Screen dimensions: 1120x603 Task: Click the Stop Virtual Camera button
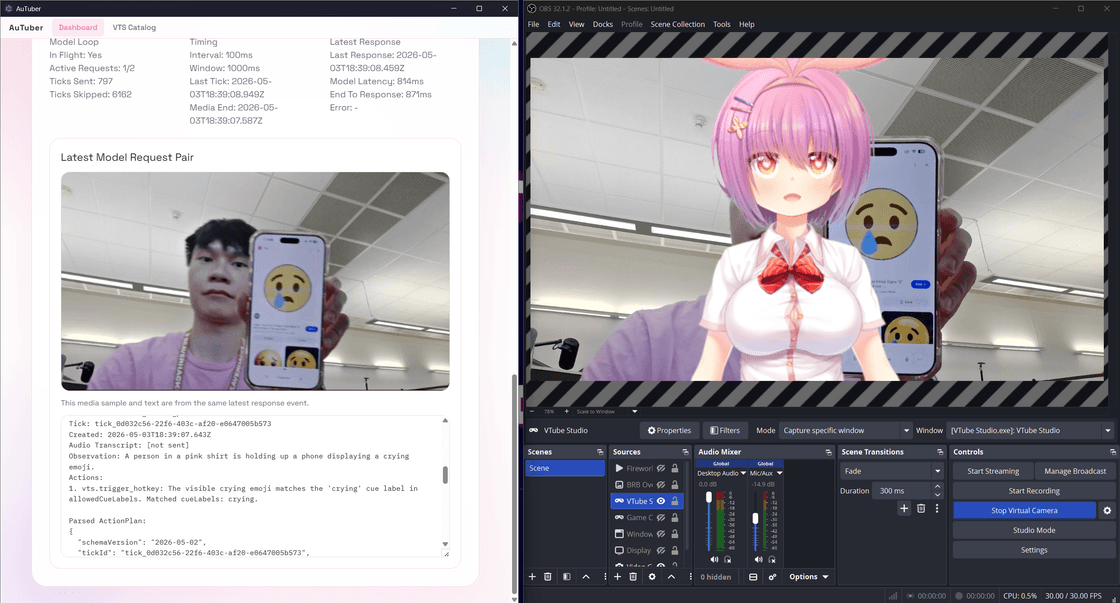[x=1024, y=511]
